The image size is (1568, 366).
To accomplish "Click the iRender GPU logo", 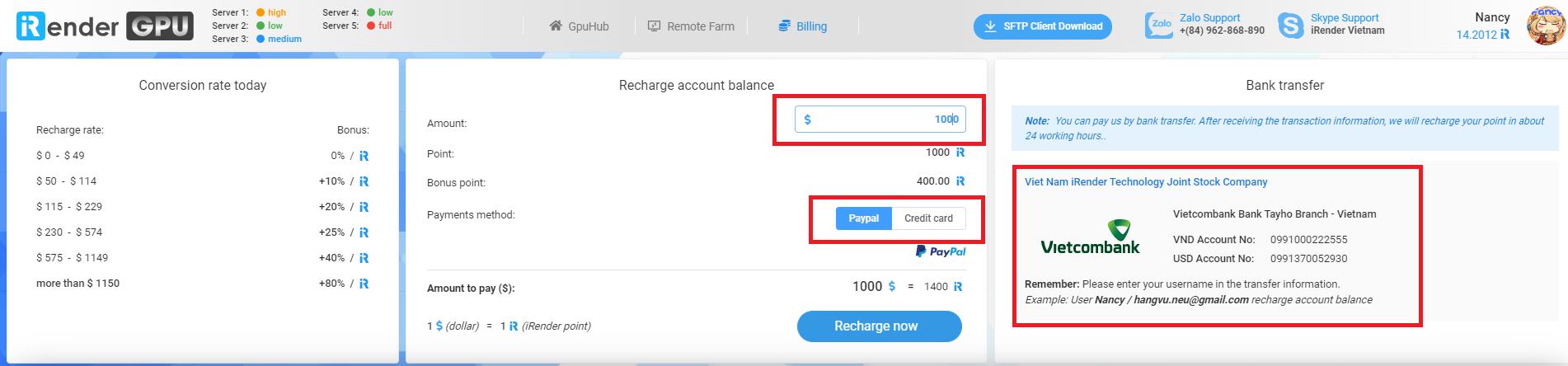I will (x=105, y=26).
